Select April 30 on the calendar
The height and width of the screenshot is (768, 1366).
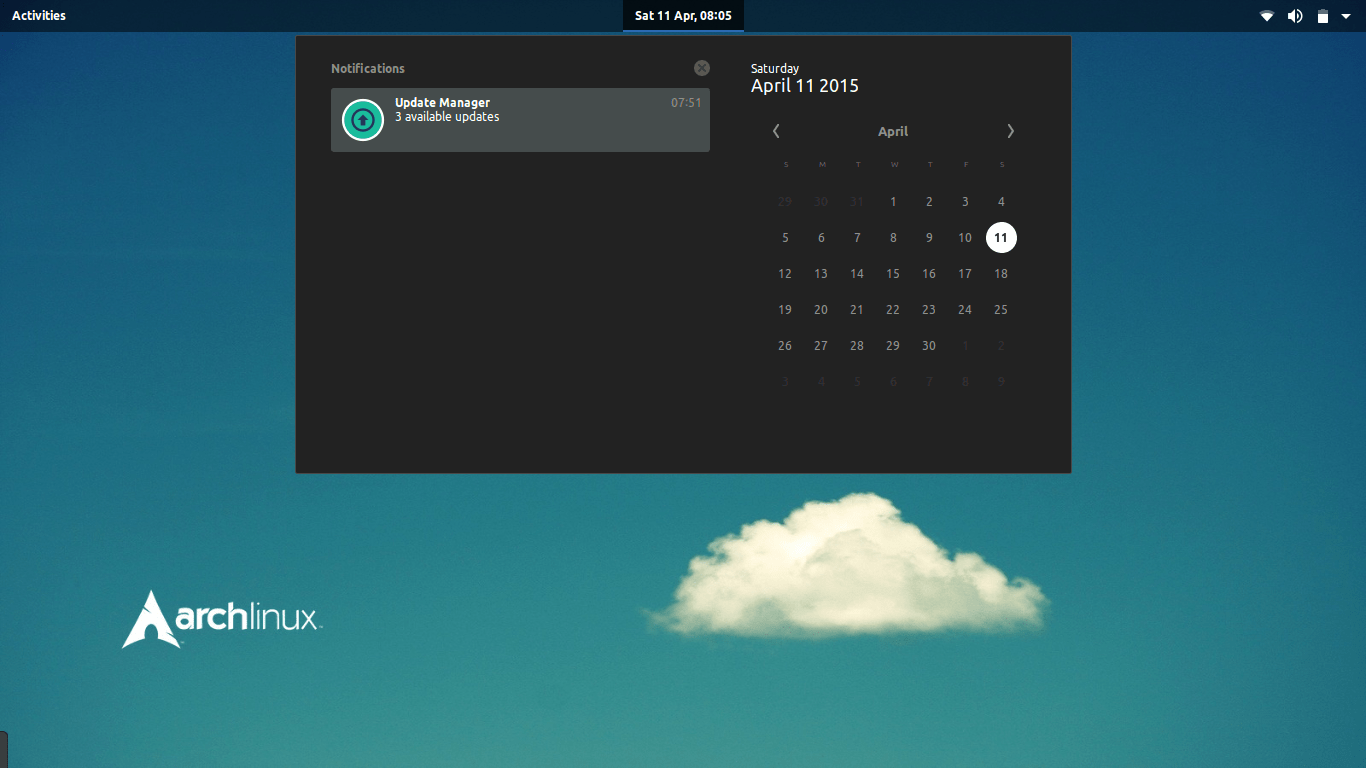[929, 345]
